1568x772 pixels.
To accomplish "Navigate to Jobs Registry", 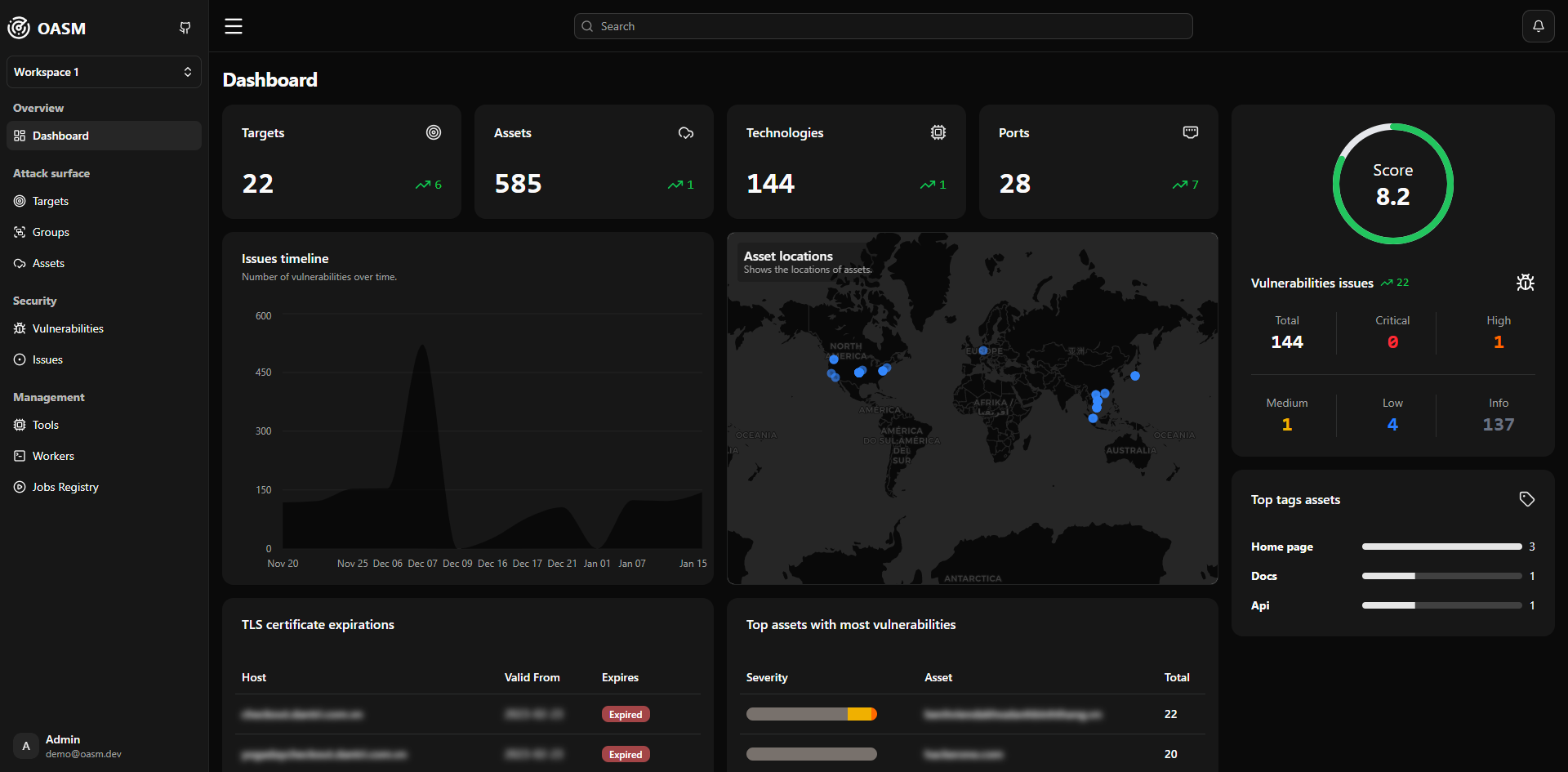I will click(x=65, y=487).
